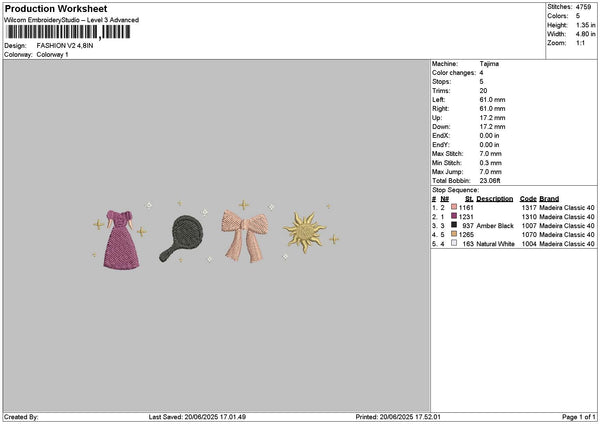Click the Brand column header
This screenshot has width=600, height=424.
point(549,199)
